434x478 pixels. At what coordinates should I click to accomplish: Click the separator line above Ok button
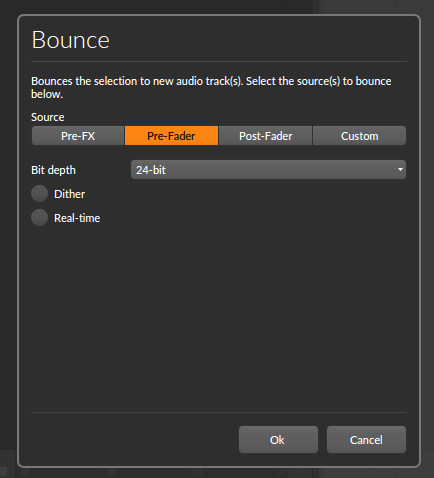219,412
